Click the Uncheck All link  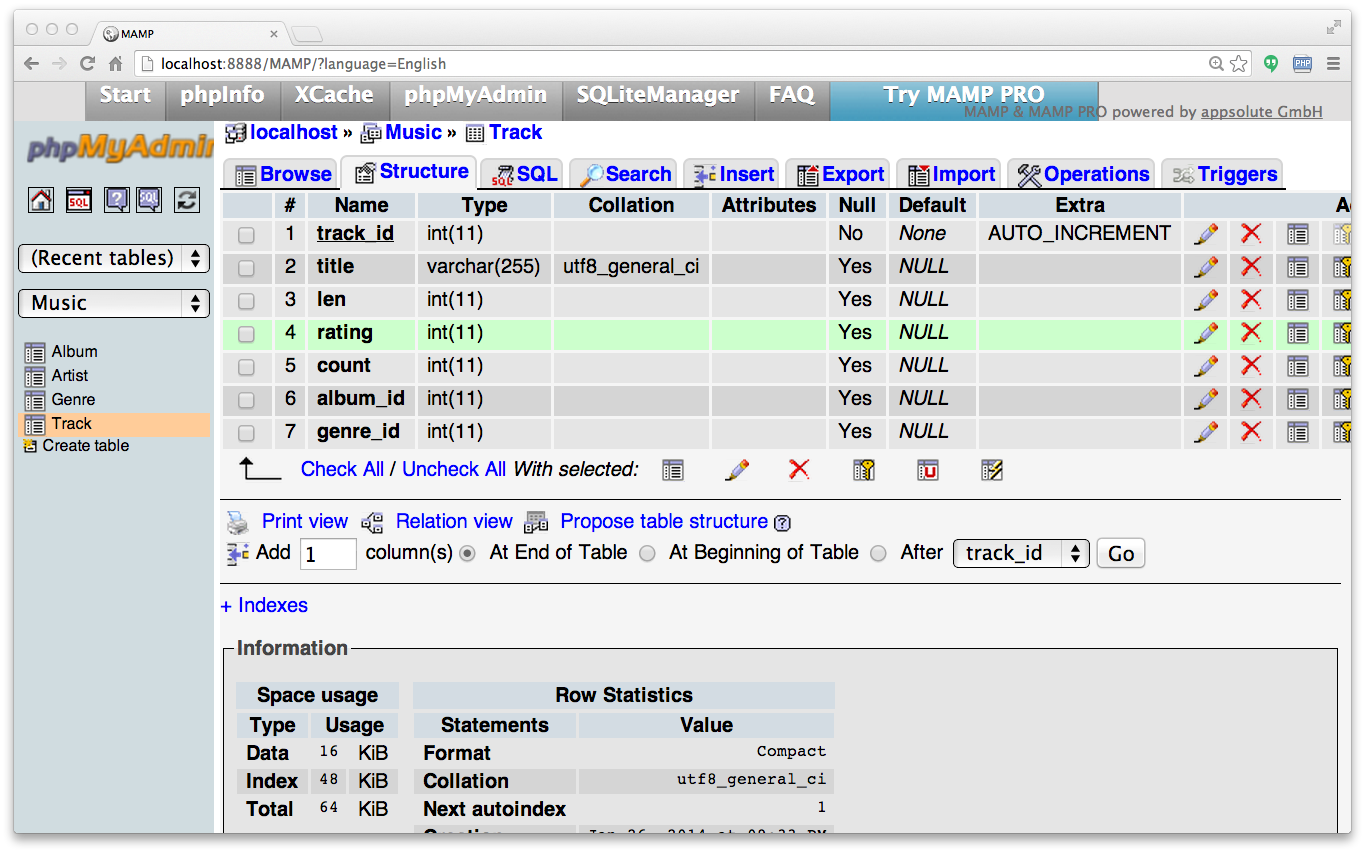(x=454, y=469)
